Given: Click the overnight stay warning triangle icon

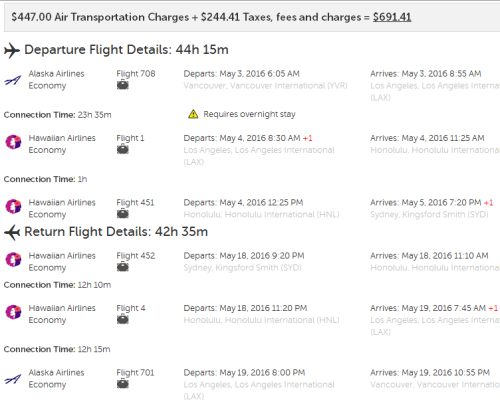Looking at the screenshot, I should coord(193,114).
